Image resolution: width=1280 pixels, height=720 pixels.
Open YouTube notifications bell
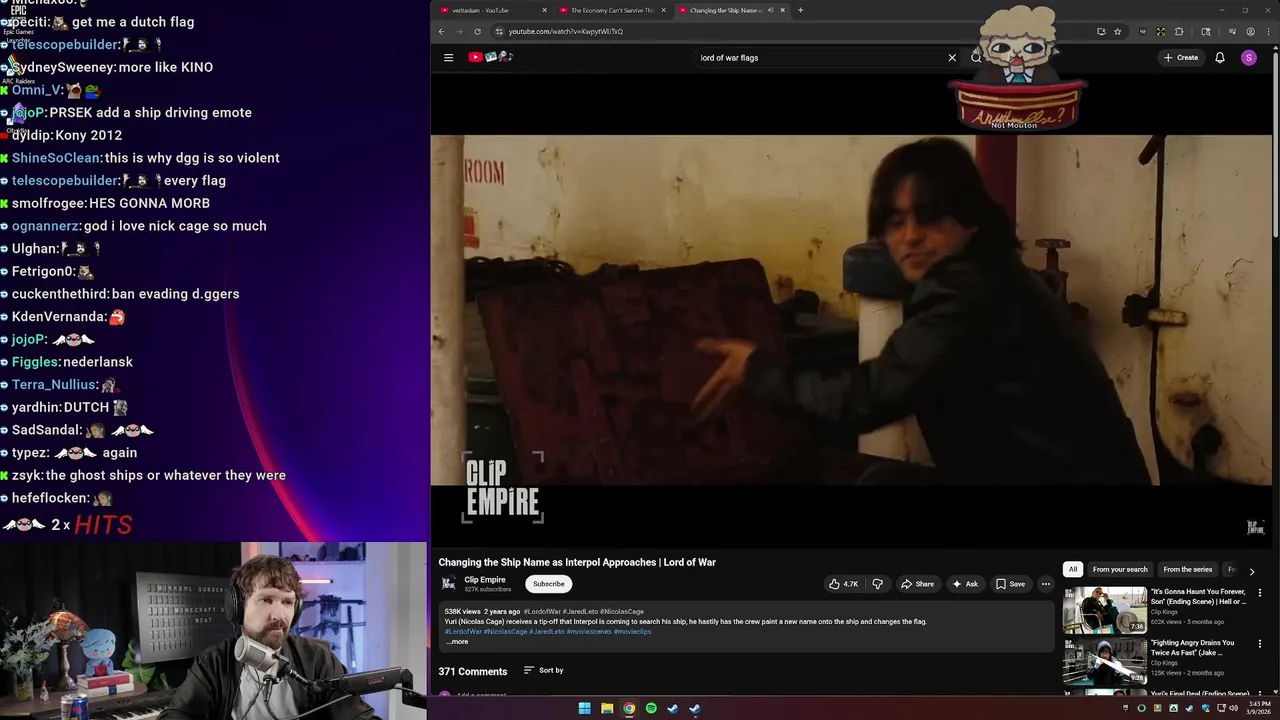[1220, 58]
